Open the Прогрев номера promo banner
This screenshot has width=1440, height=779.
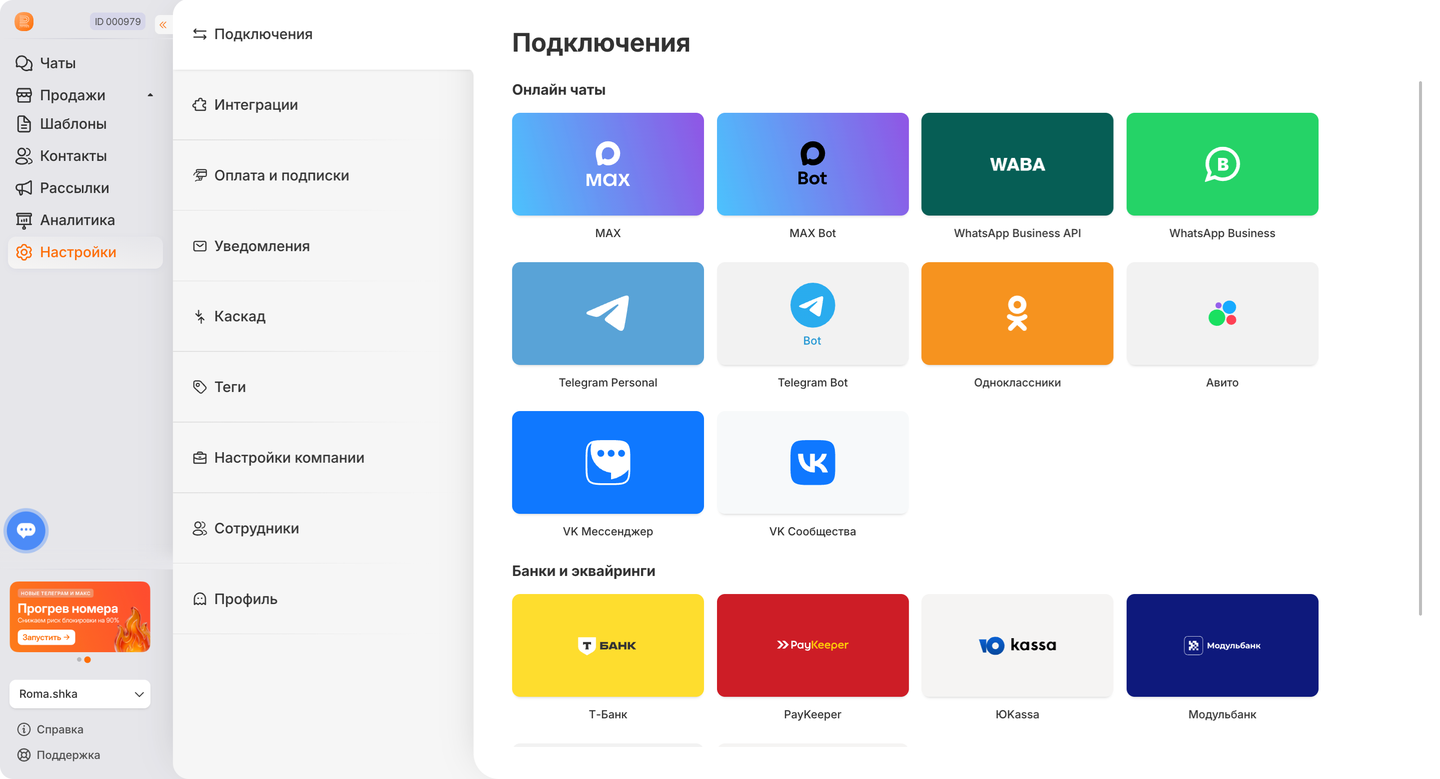[80, 617]
